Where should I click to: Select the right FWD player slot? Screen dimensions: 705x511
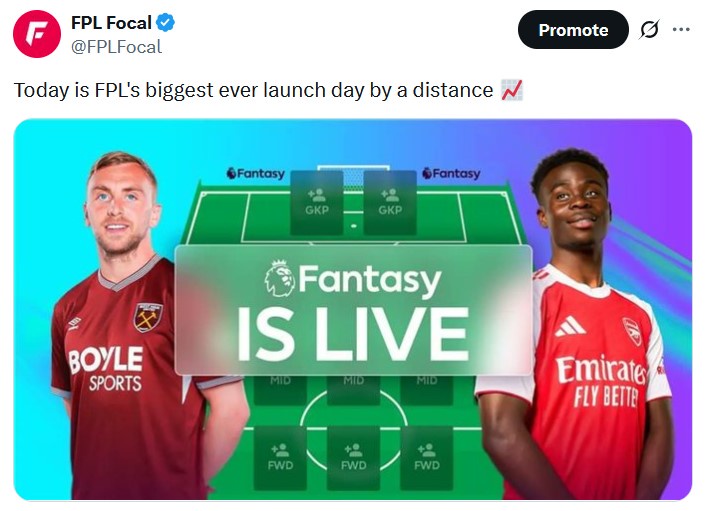coord(426,457)
